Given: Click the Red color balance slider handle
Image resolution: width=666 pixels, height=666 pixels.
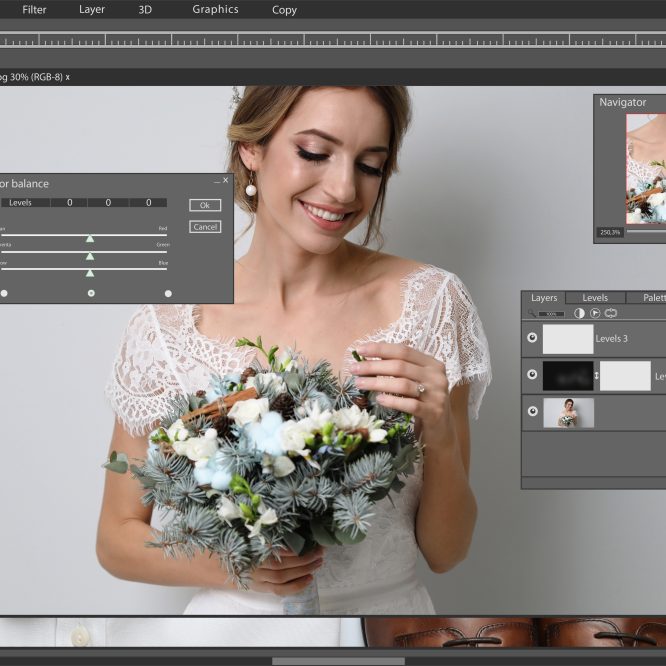Looking at the screenshot, I should [90, 238].
